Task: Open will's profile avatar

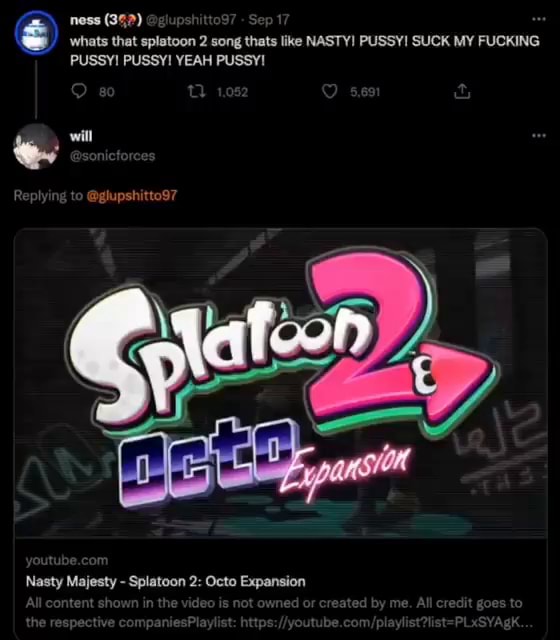Action: (x=36, y=147)
